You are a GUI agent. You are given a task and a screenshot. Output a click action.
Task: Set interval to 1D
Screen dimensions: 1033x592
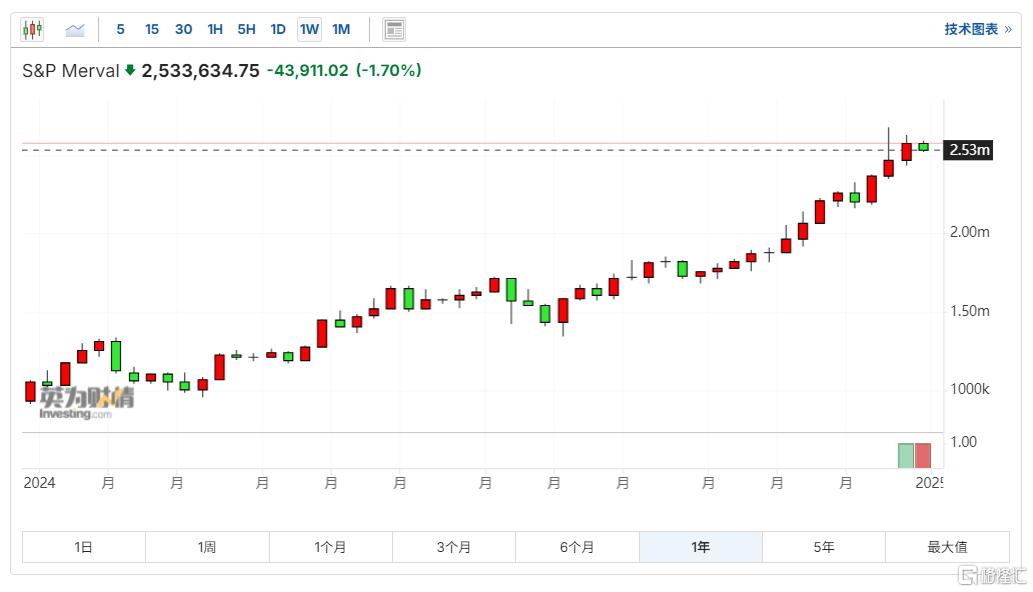(278, 30)
